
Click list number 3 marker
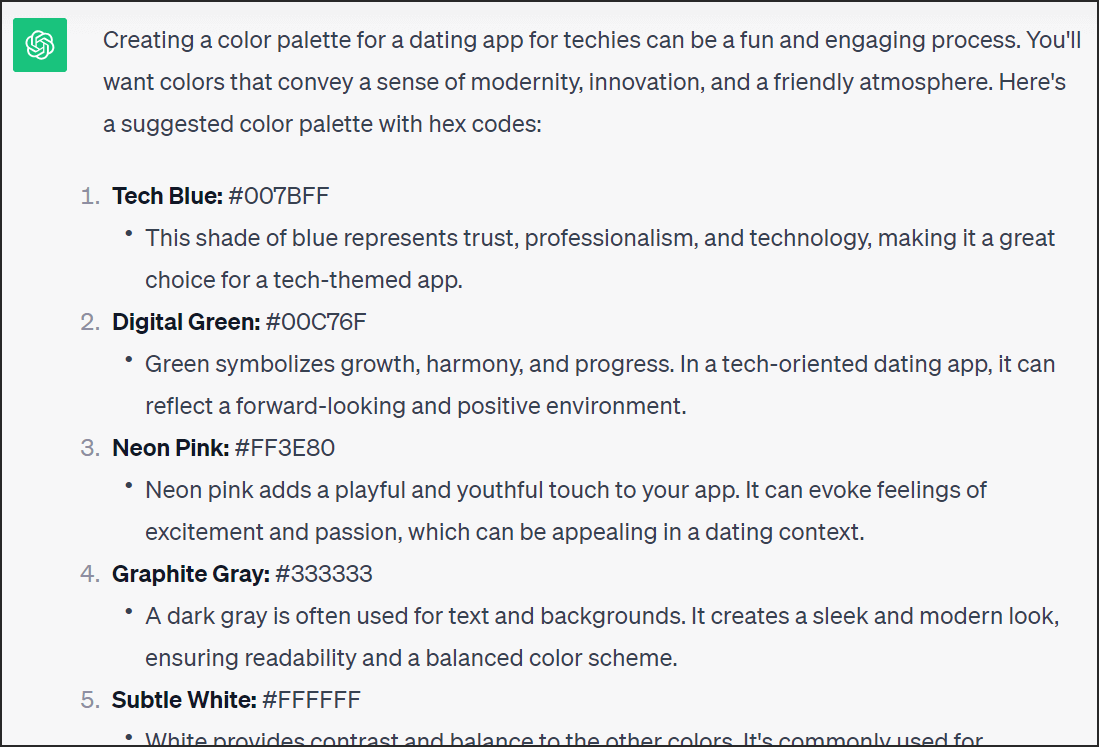click(90, 448)
